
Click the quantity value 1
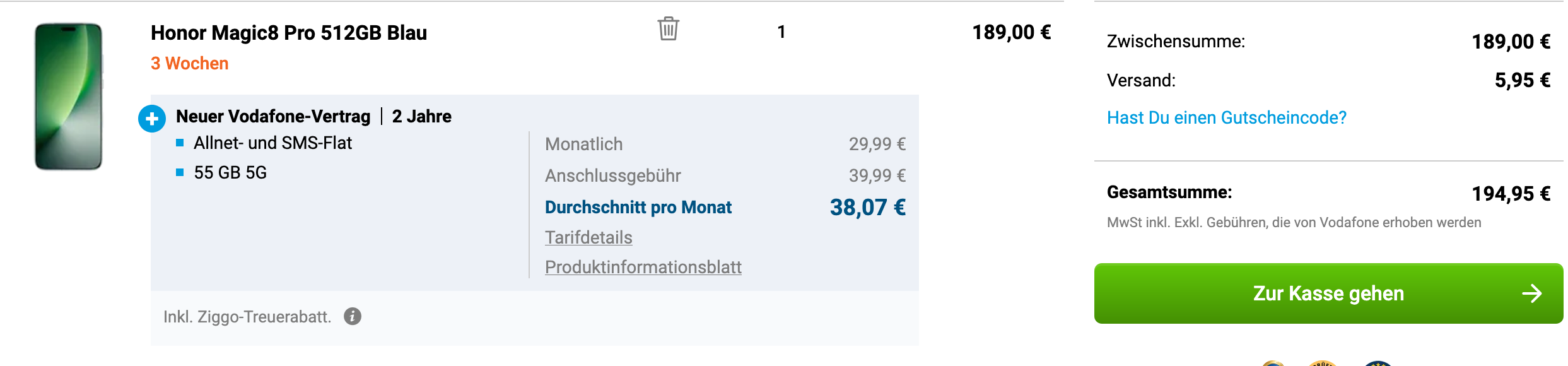pyautogui.click(x=781, y=32)
